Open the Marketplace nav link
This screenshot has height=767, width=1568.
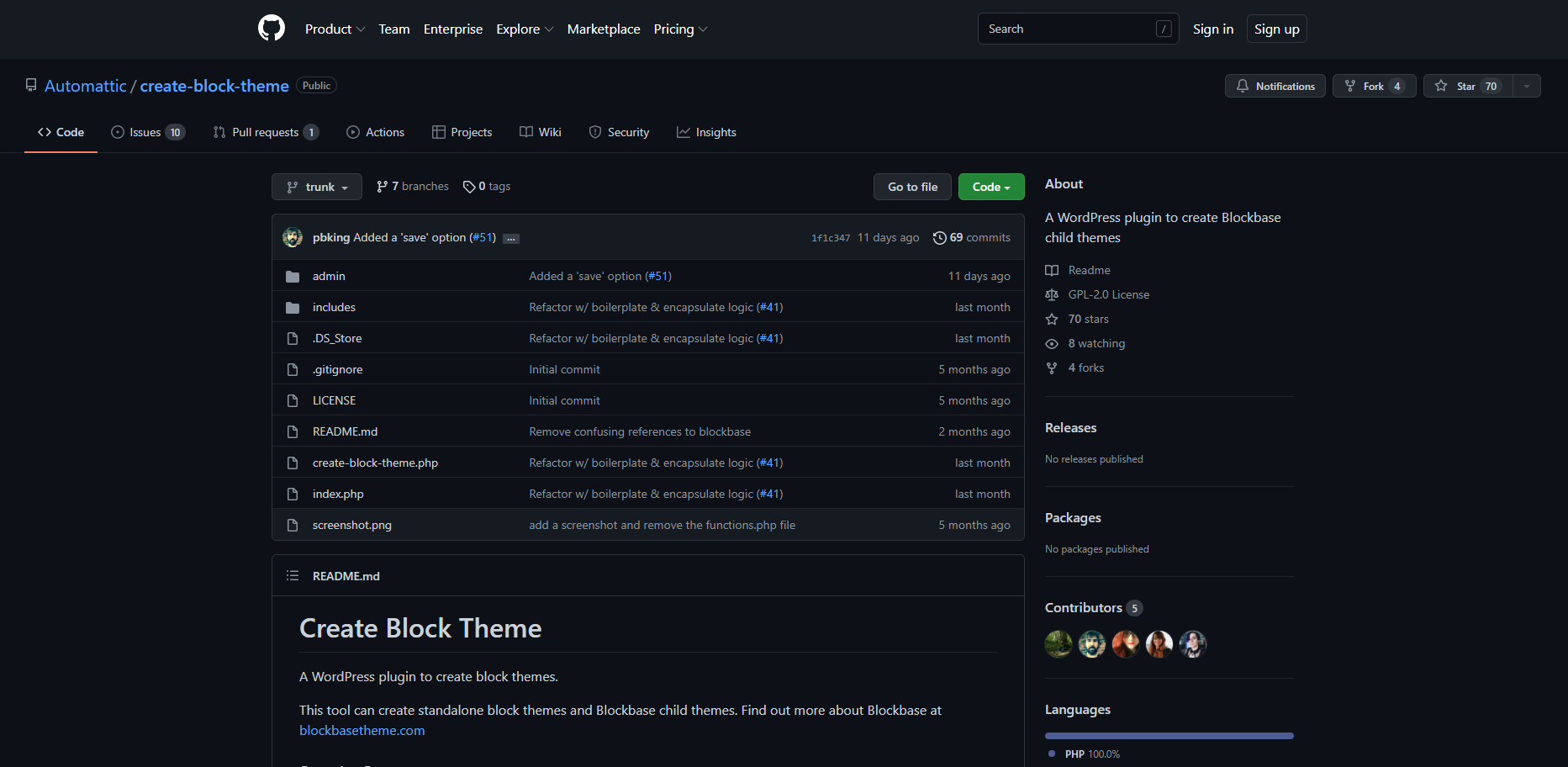pyautogui.click(x=604, y=29)
